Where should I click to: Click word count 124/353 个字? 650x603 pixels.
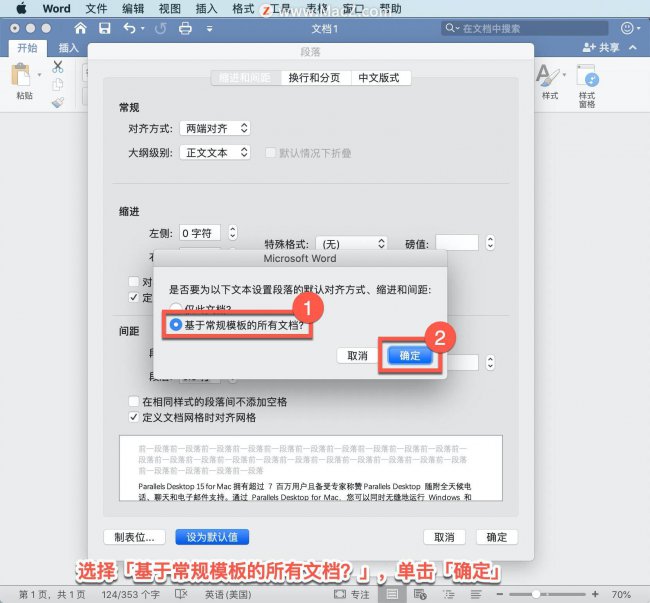(131, 594)
